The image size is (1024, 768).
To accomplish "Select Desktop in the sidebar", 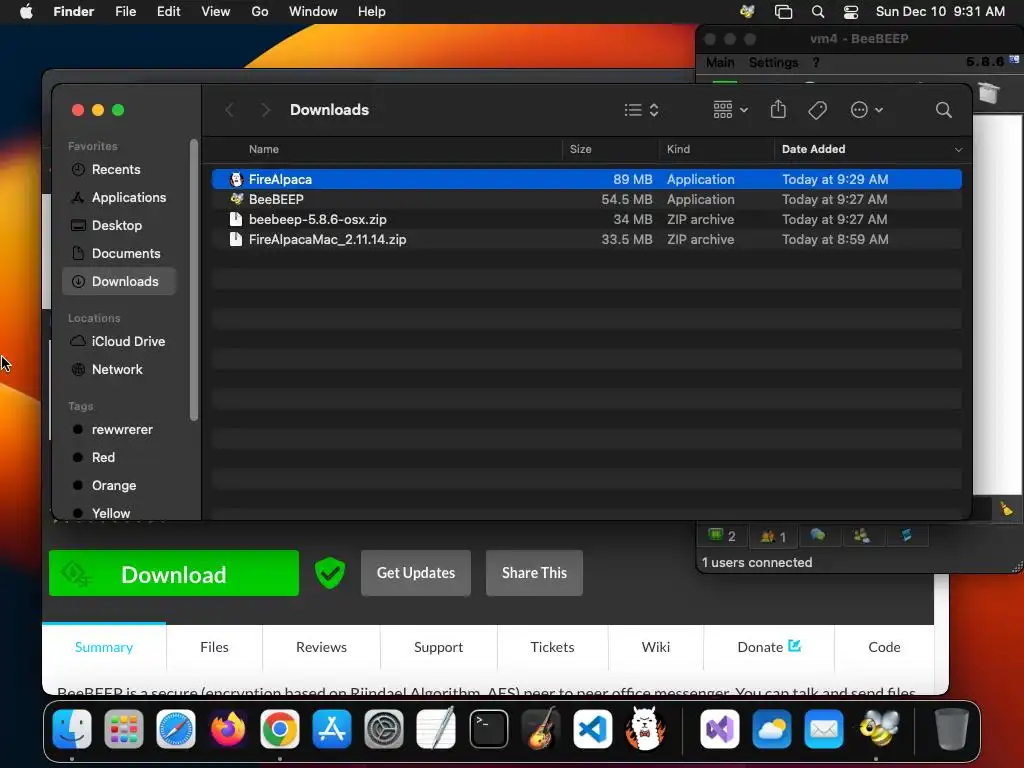I will (119, 225).
